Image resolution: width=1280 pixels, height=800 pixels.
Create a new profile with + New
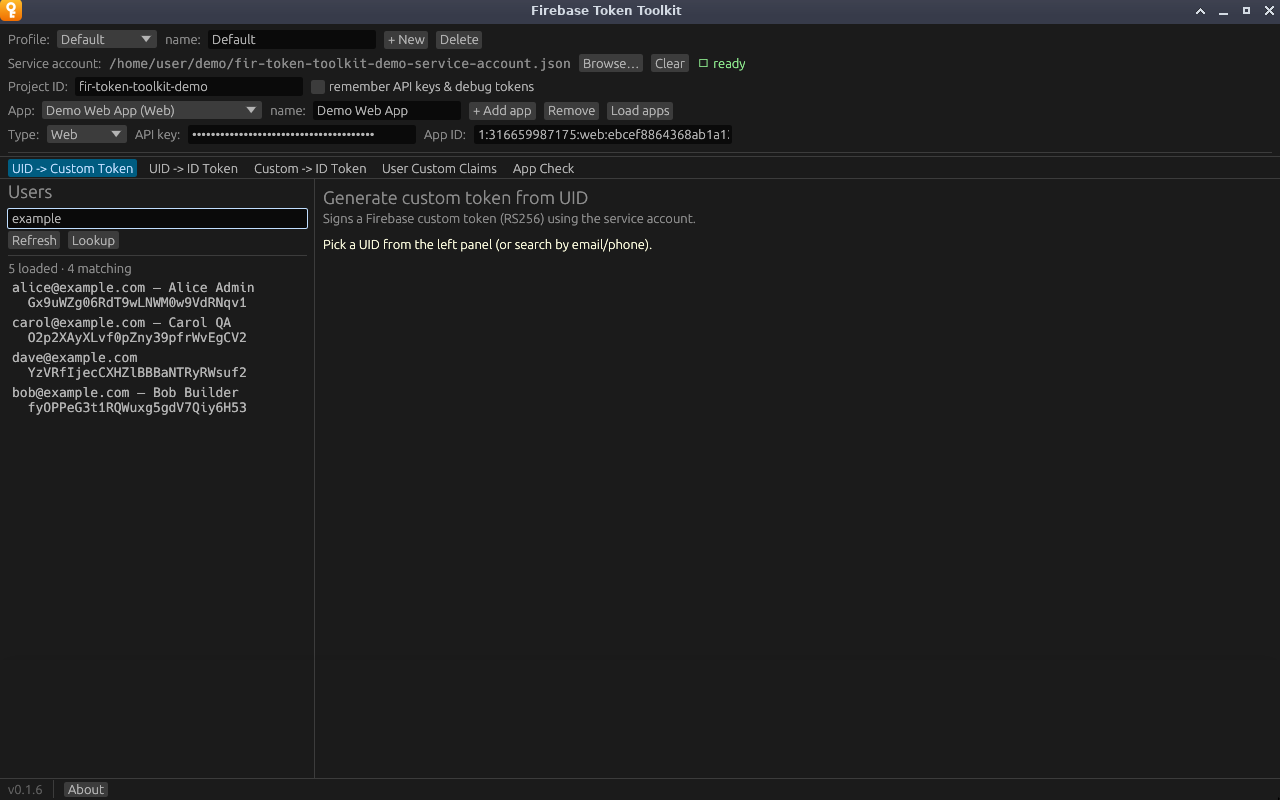pos(406,39)
